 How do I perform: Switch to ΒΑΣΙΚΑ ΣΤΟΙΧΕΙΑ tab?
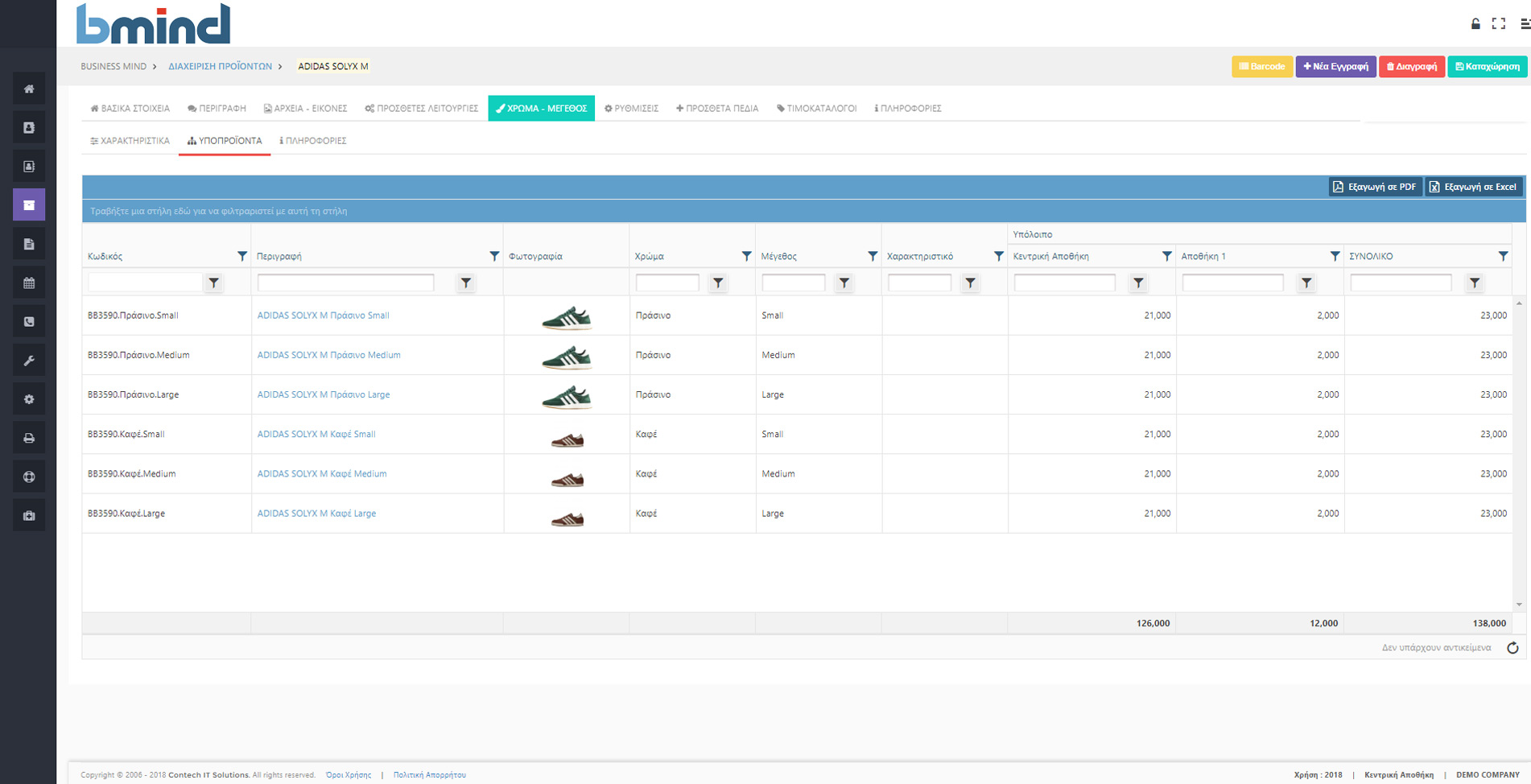(130, 108)
